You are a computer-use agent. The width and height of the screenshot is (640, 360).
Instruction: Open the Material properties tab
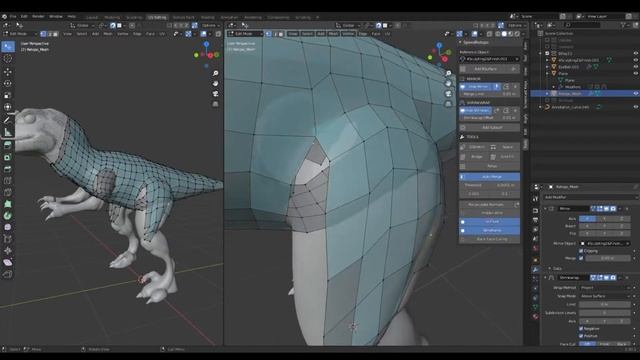click(x=536, y=316)
